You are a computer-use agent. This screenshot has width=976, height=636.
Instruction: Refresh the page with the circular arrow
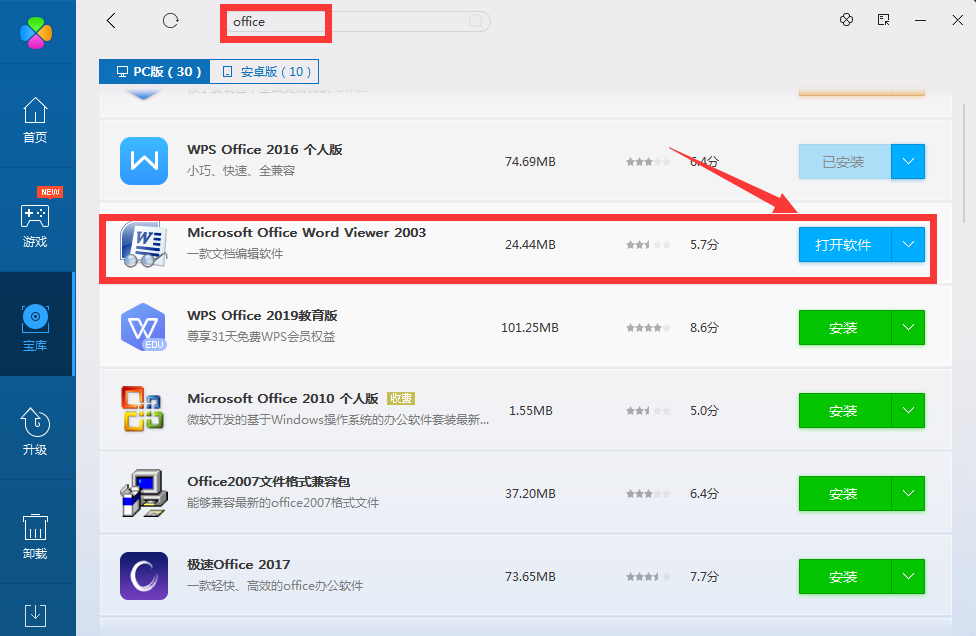(x=171, y=21)
